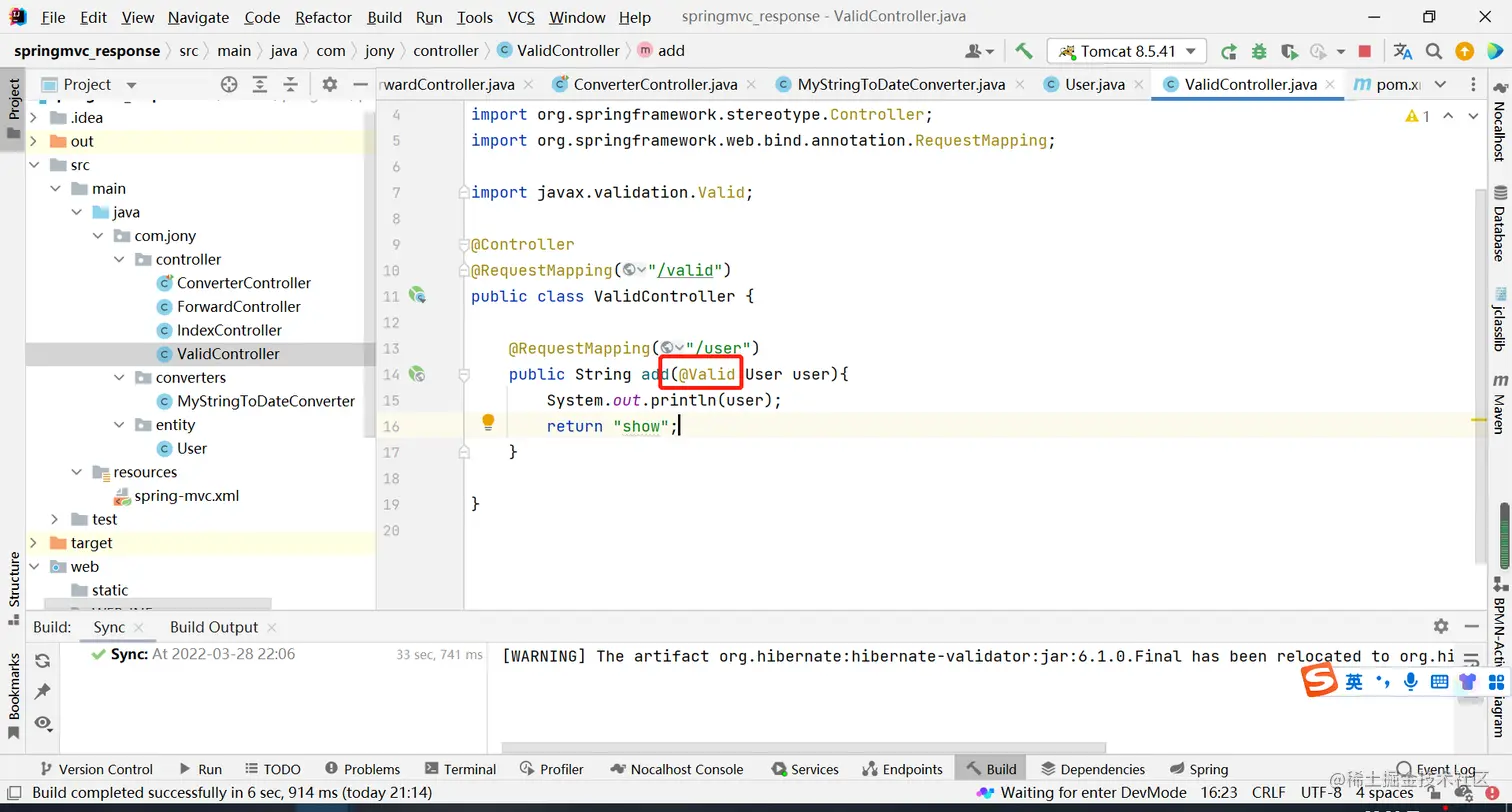Open the Sogou skin shirt icon

(1467, 682)
